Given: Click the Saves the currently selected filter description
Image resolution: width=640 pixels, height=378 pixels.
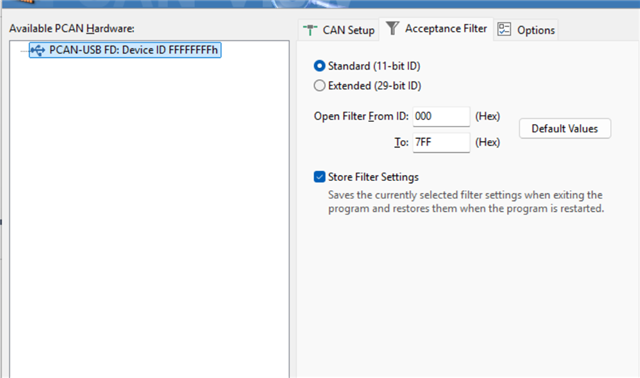Looking at the screenshot, I should tap(466, 202).
